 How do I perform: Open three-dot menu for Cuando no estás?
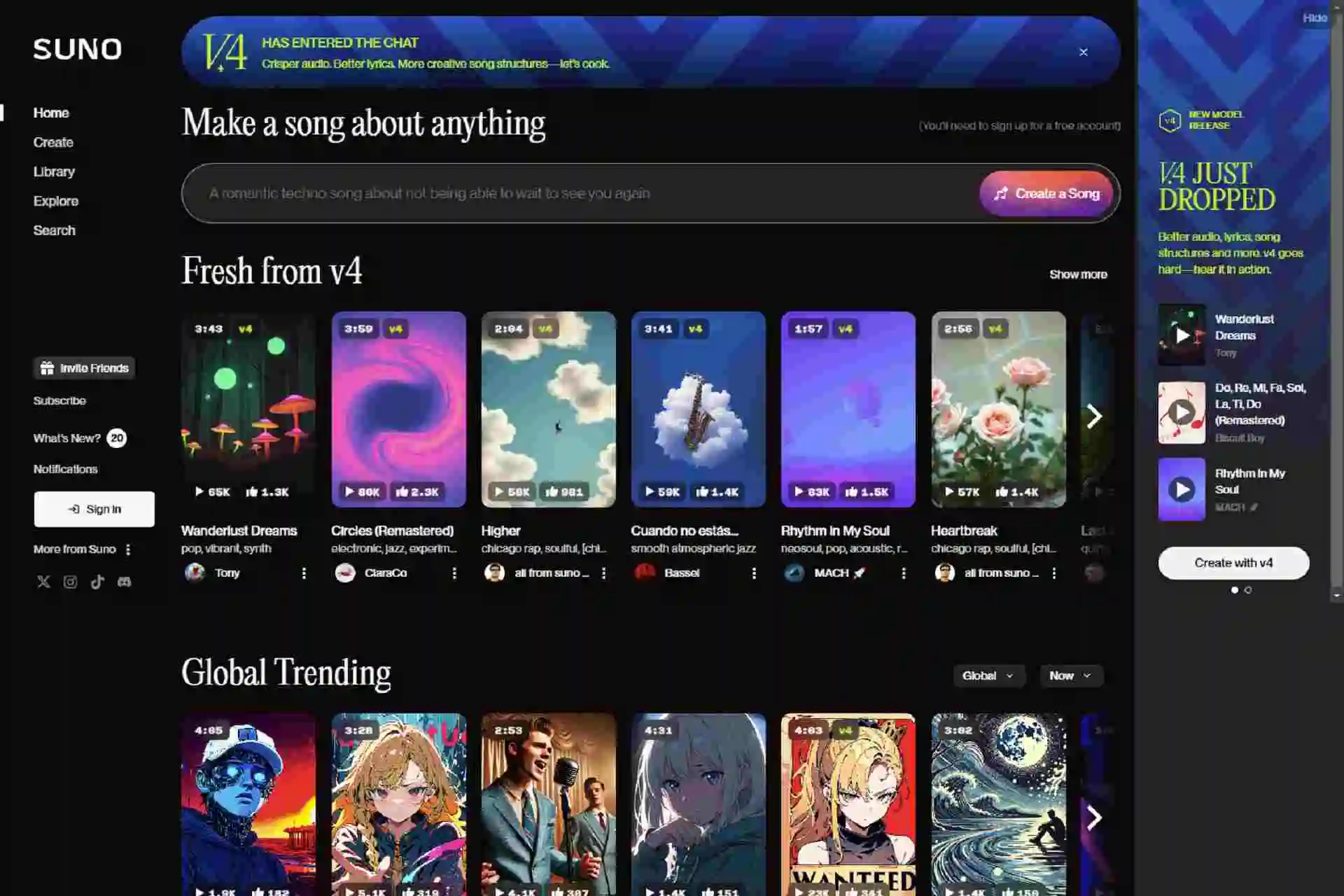[754, 573]
